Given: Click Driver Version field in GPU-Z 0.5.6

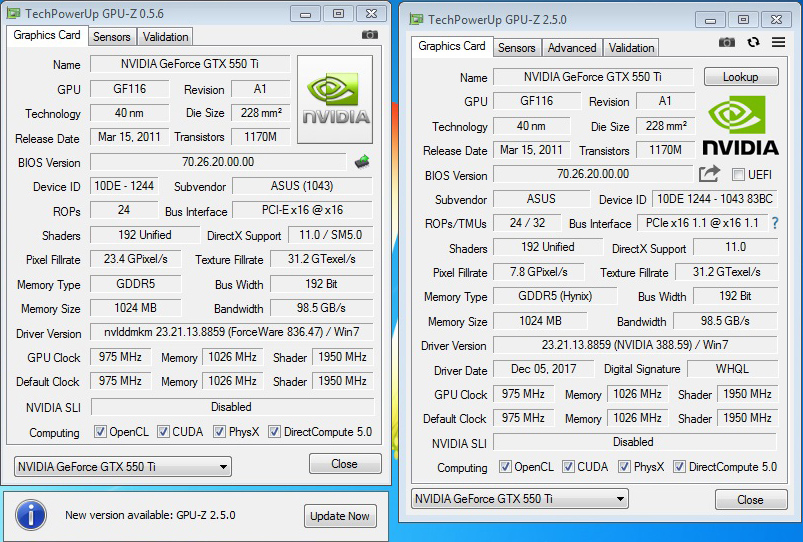Looking at the screenshot, I should tap(231, 332).
